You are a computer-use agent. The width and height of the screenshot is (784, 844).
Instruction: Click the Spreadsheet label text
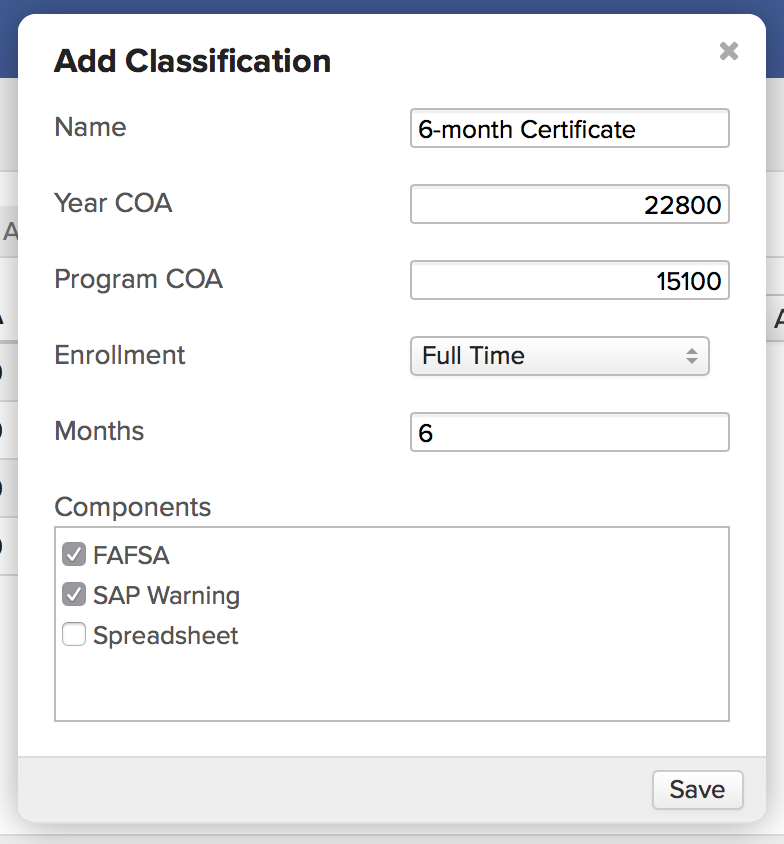point(165,636)
